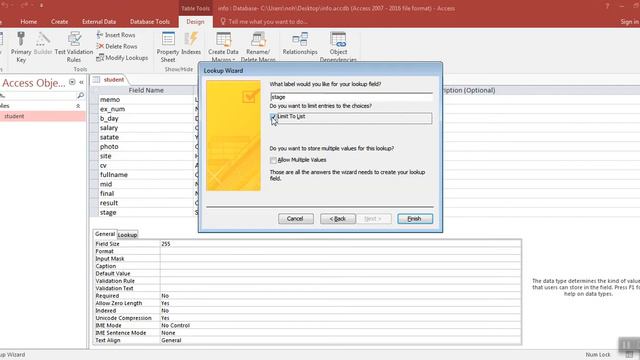640x360 pixels.
Task: Select the stage field name
Action: point(108,213)
